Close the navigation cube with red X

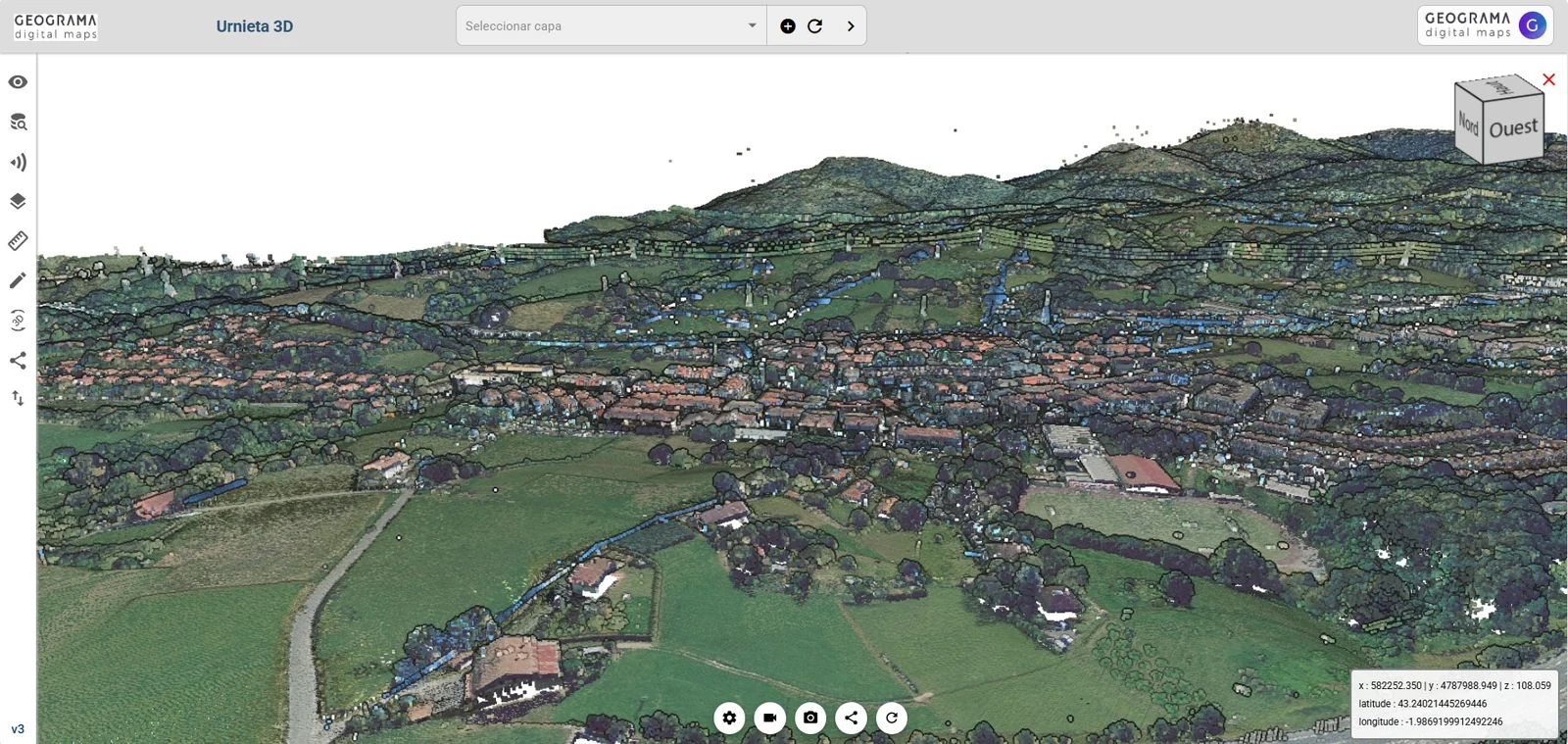click(x=1549, y=79)
